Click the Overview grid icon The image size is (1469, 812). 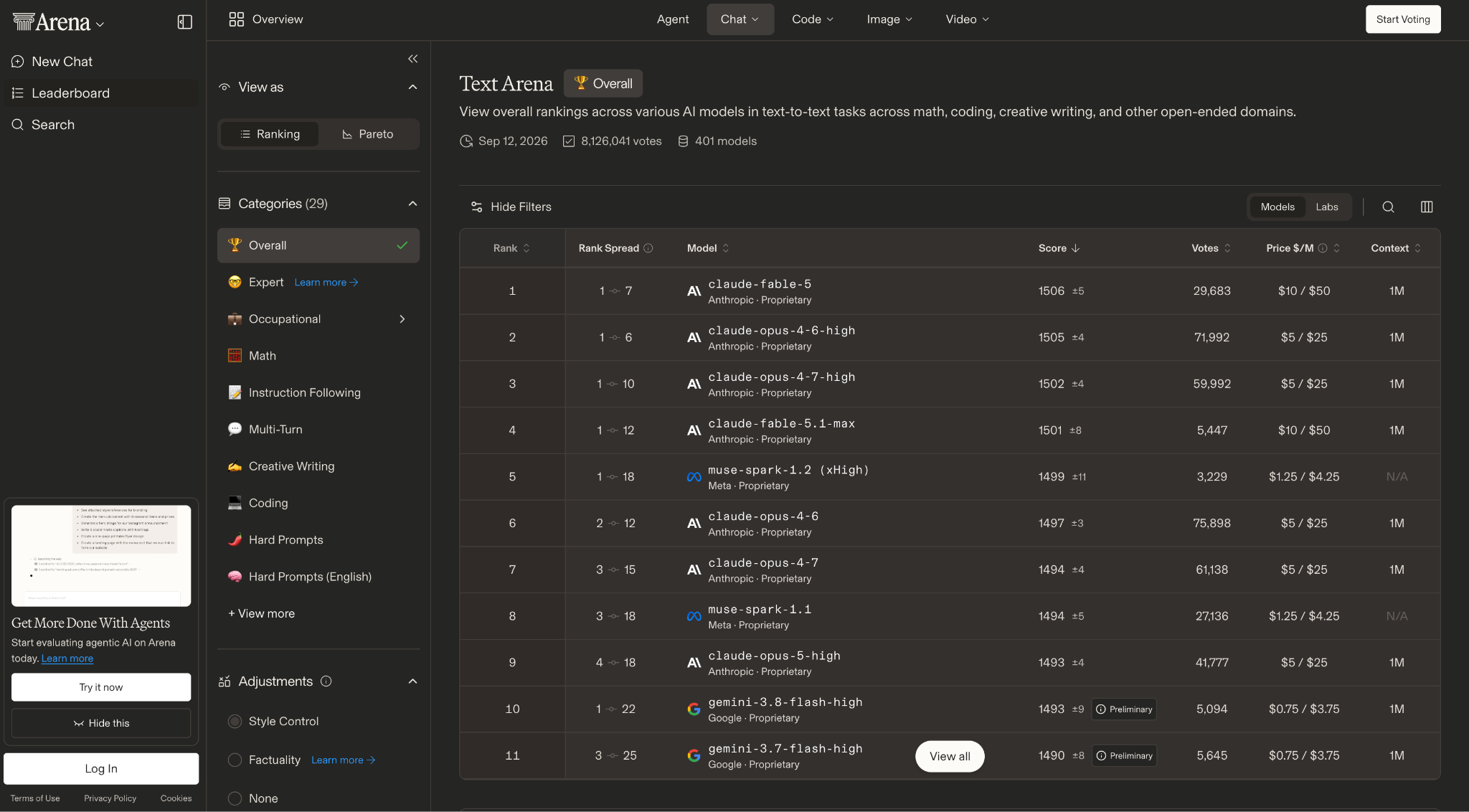point(237,19)
